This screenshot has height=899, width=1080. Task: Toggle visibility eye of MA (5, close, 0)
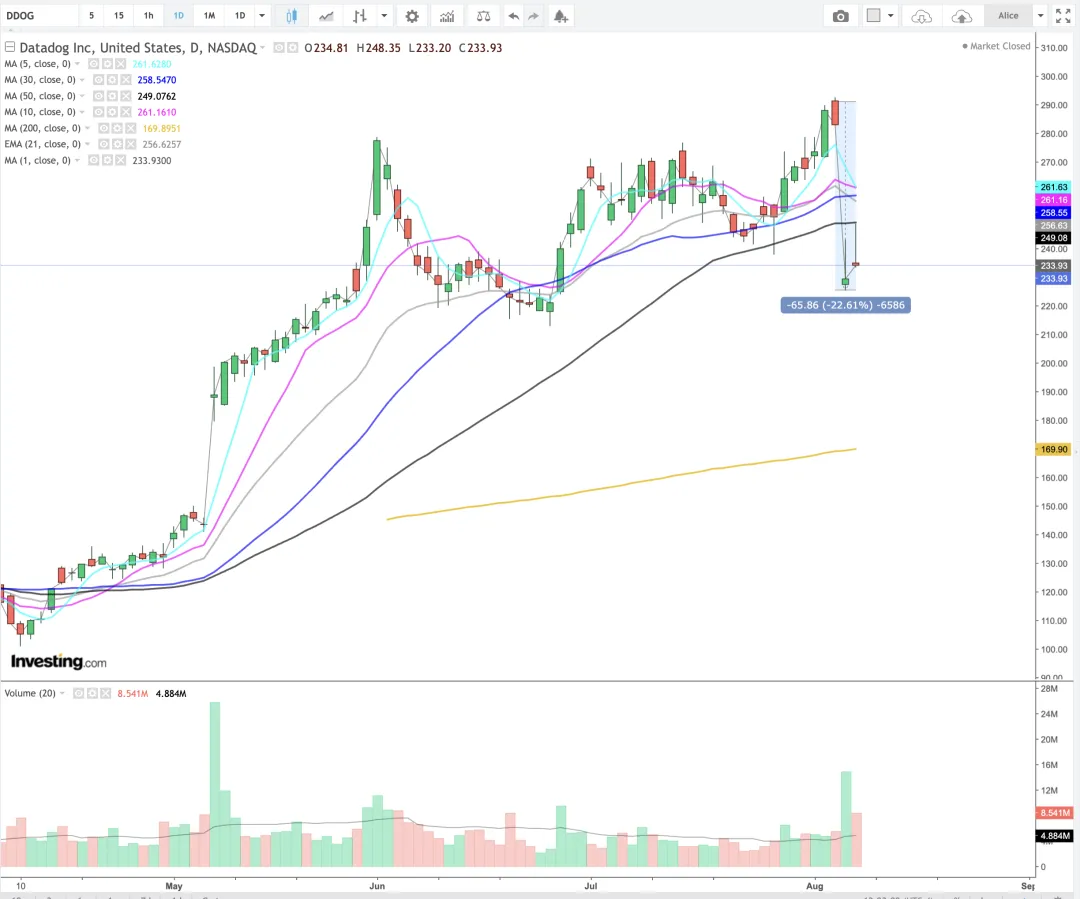[94, 63]
